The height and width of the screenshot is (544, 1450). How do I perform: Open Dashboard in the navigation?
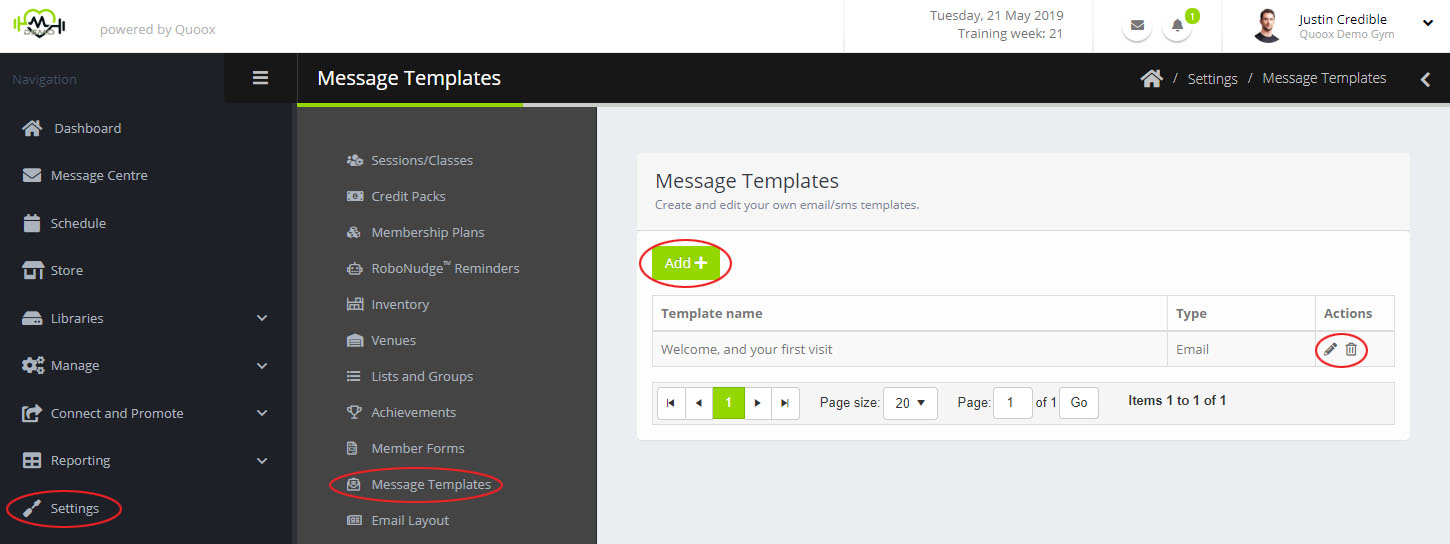88,128
